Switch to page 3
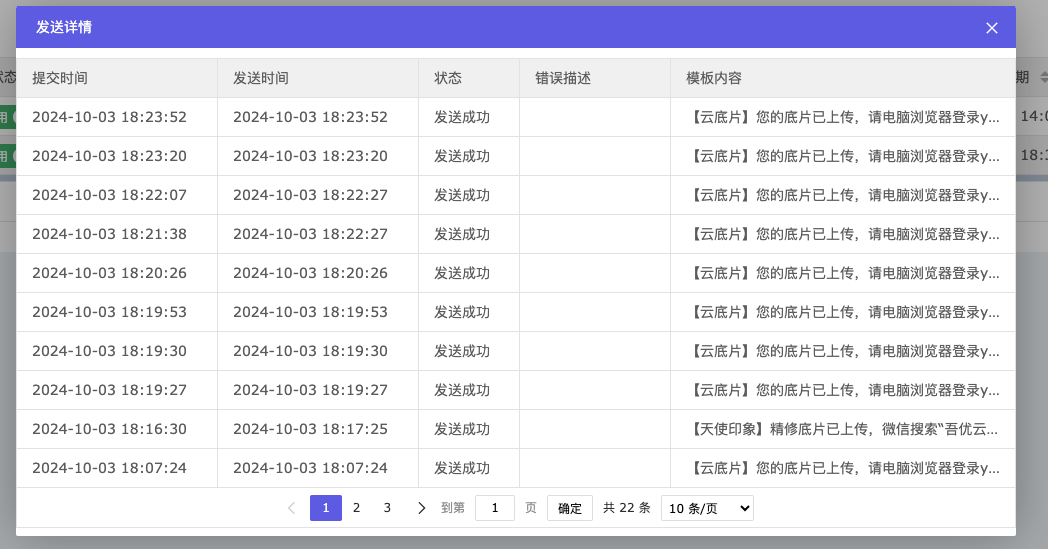This screenshot has height=549, width=1048. [x=388, y=508]
